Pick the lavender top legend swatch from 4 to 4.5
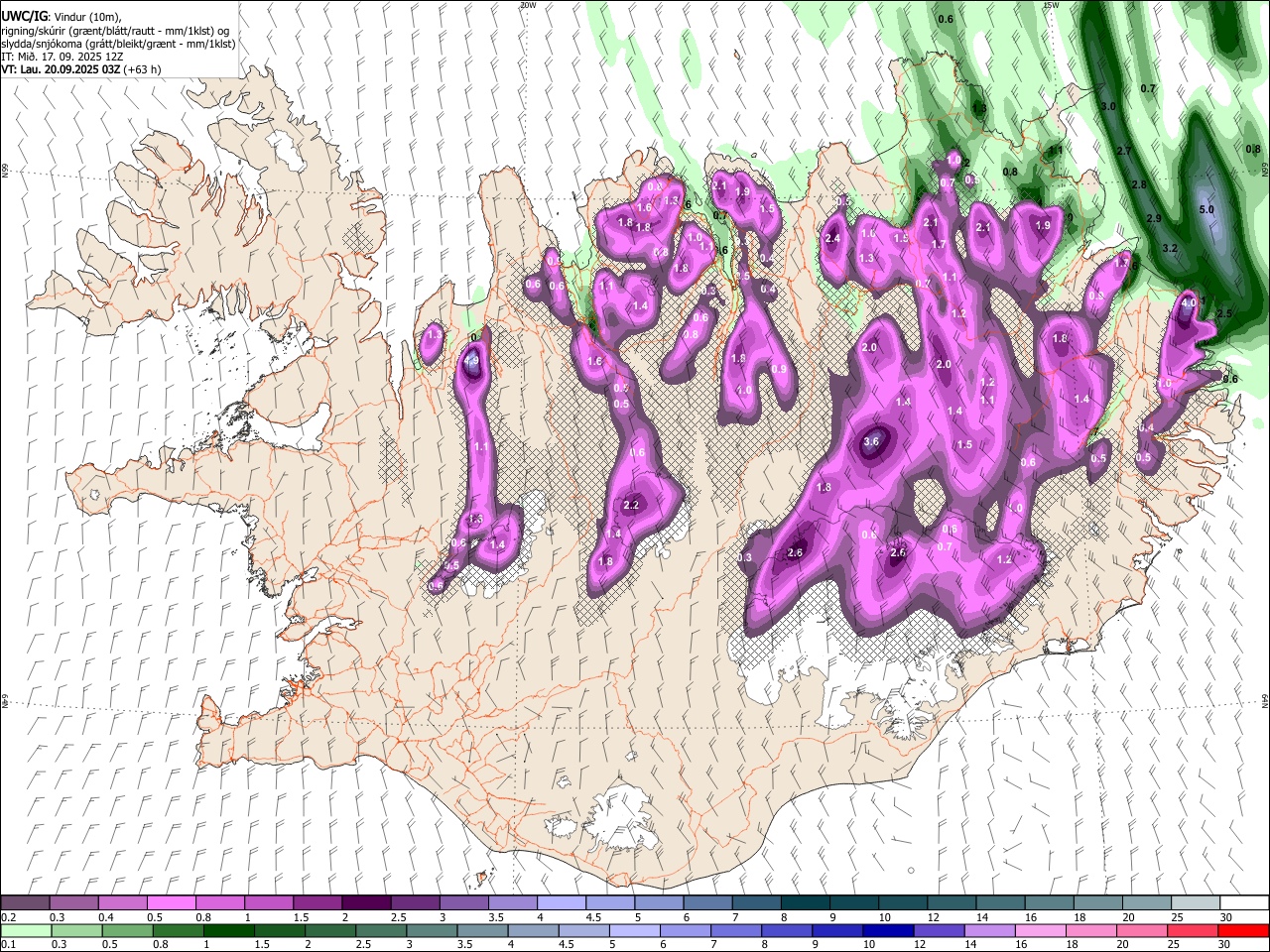Screen dimensions: 1270x952 click(561, 903)
